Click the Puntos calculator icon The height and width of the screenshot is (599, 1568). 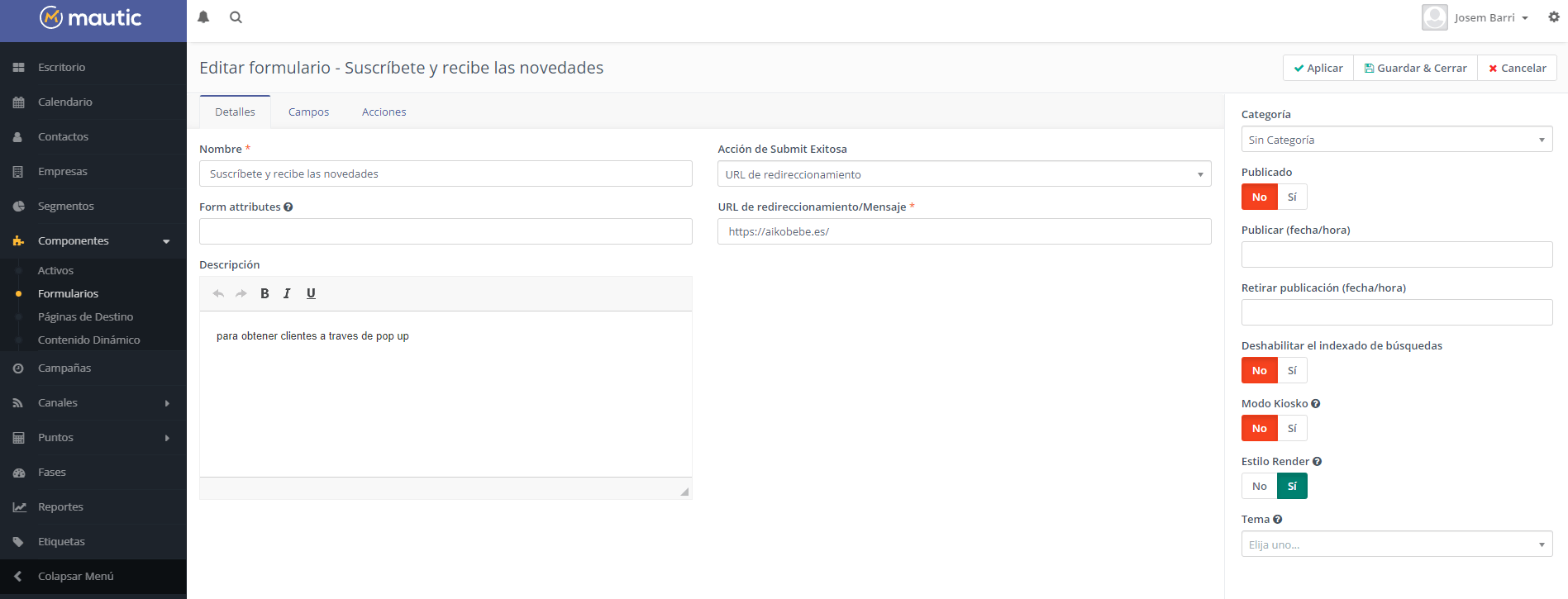pyautogui.click(x=18, y=438)
